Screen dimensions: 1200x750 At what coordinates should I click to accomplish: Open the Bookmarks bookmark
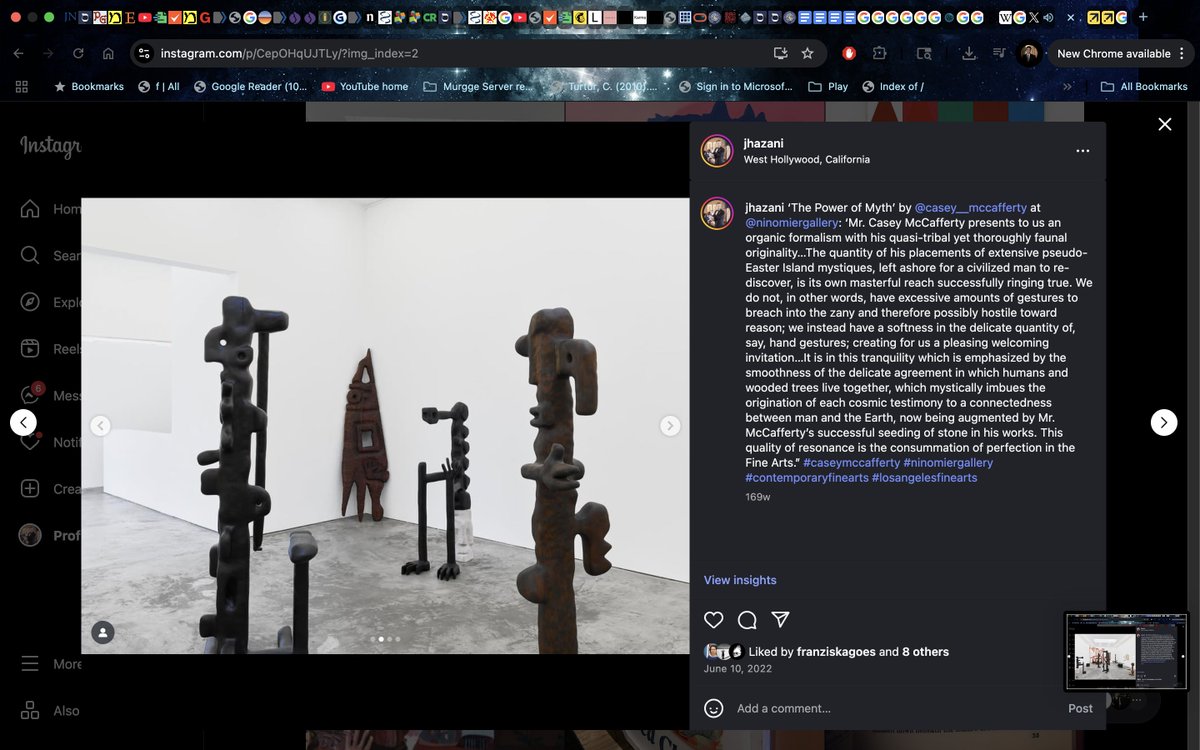coord(89,86)
